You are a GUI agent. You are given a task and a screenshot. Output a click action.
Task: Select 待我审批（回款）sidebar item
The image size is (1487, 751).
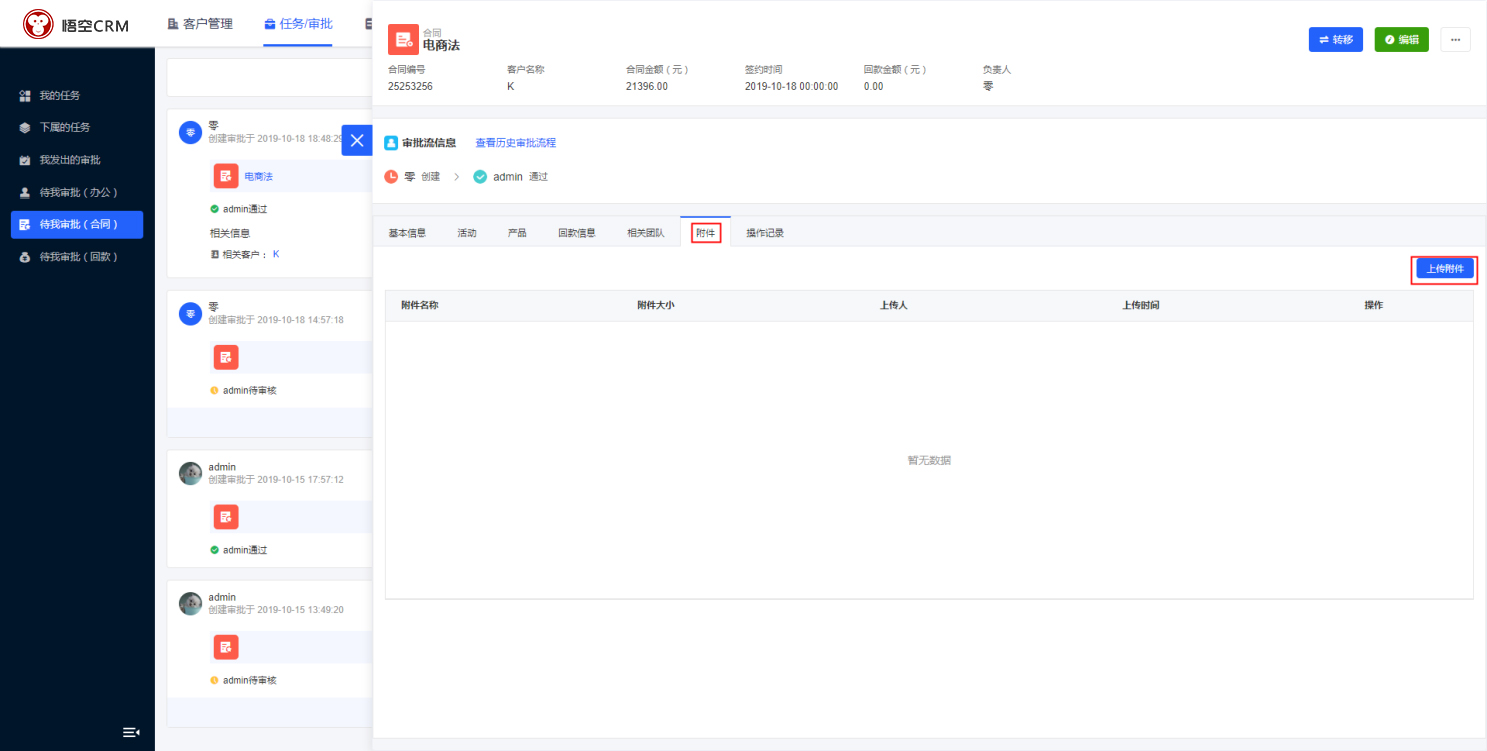point(79,257)
